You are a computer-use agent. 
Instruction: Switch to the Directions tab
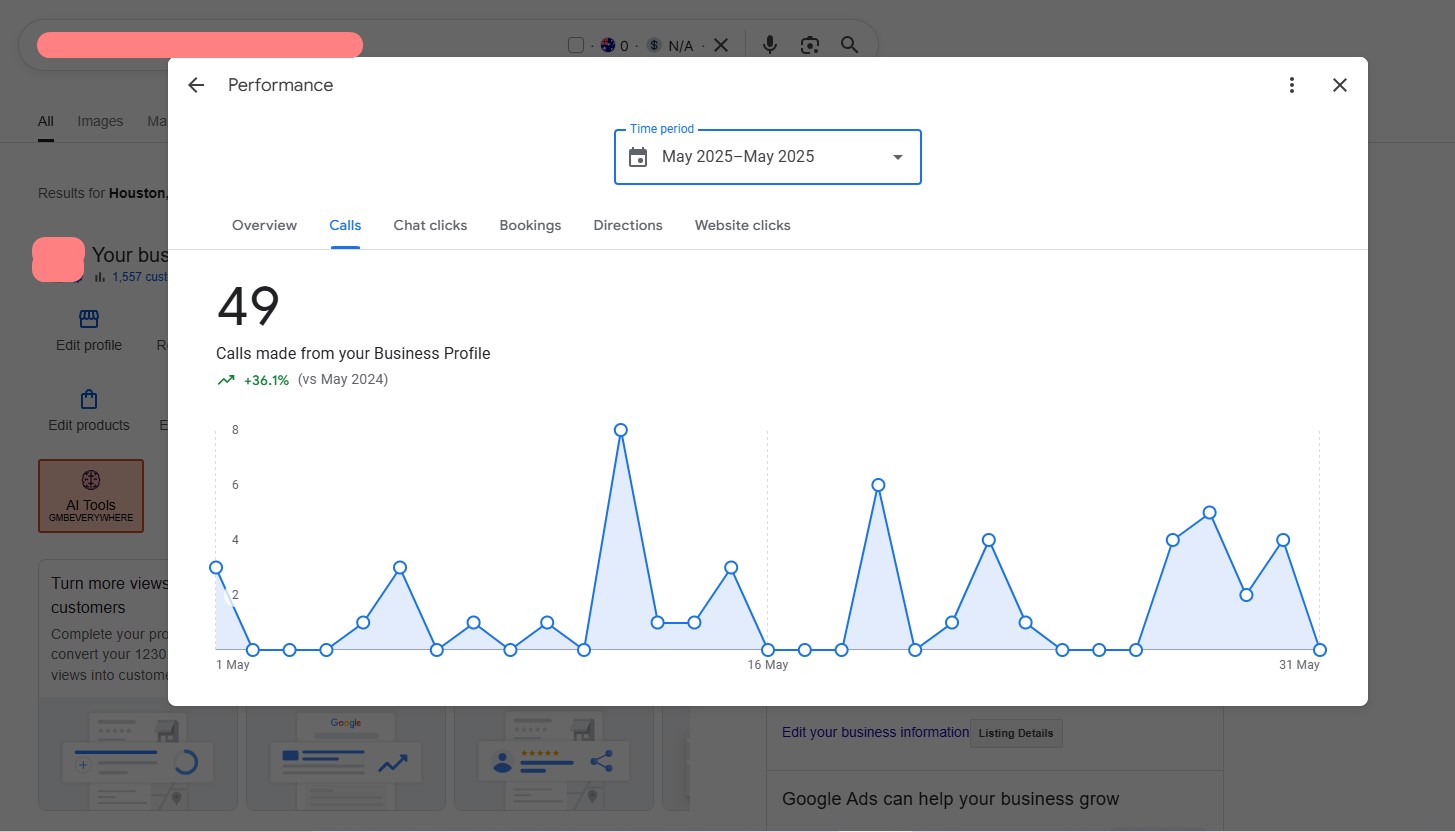click(628, 225)
